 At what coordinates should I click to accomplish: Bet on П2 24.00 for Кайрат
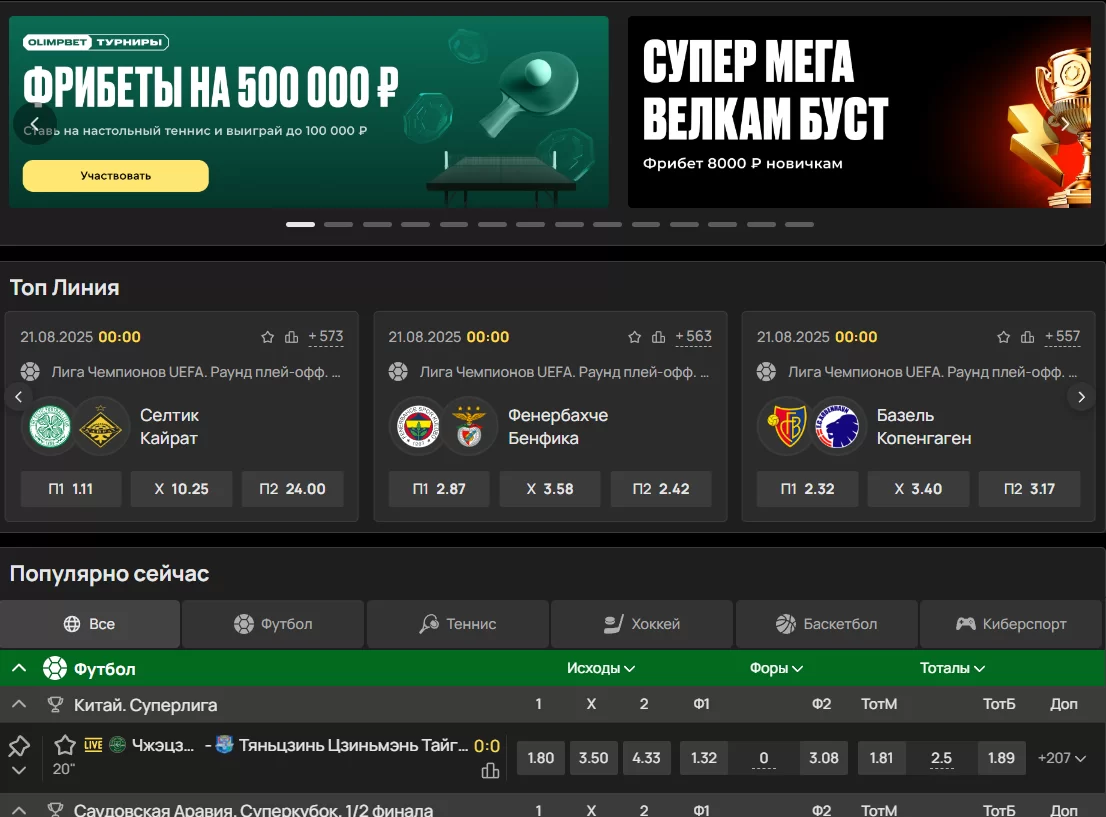click(293, 489)
